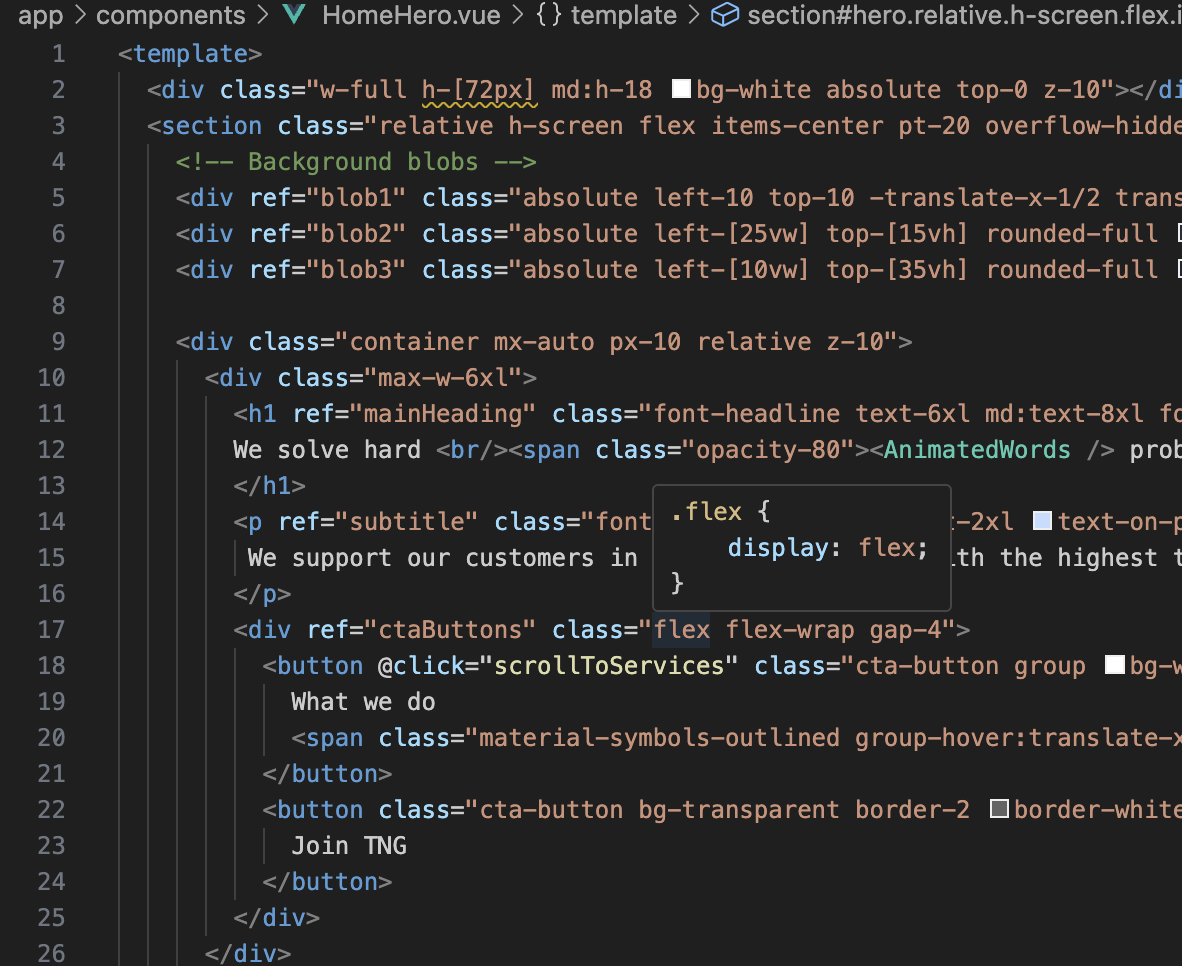Click 'gap-4' class on line 17
Image resolution: width=1182 pixels, height=966 pixels.
point(905,630)
